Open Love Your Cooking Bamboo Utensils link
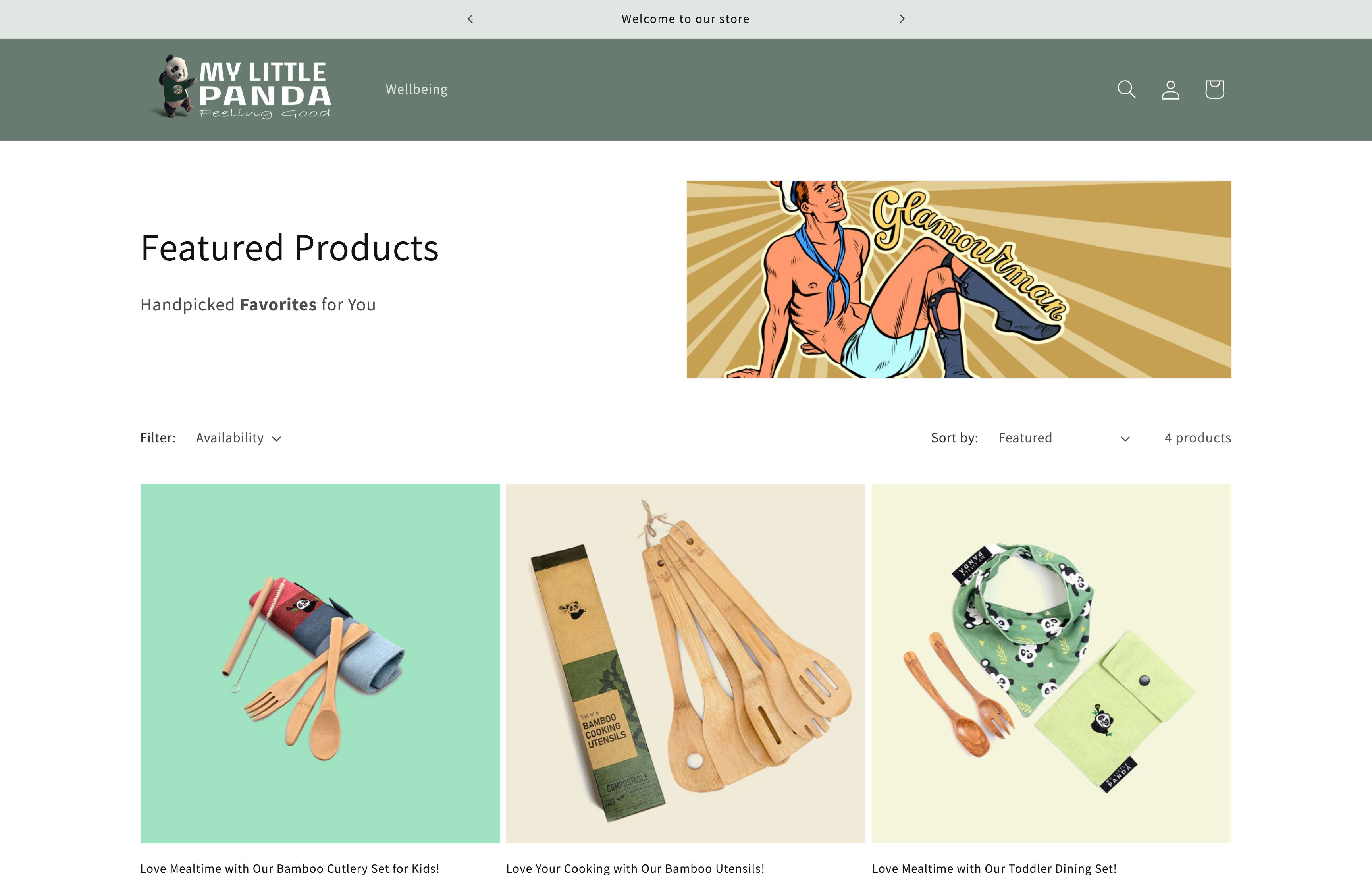Viewport: 1372px width, 887px height. point(635,868)
